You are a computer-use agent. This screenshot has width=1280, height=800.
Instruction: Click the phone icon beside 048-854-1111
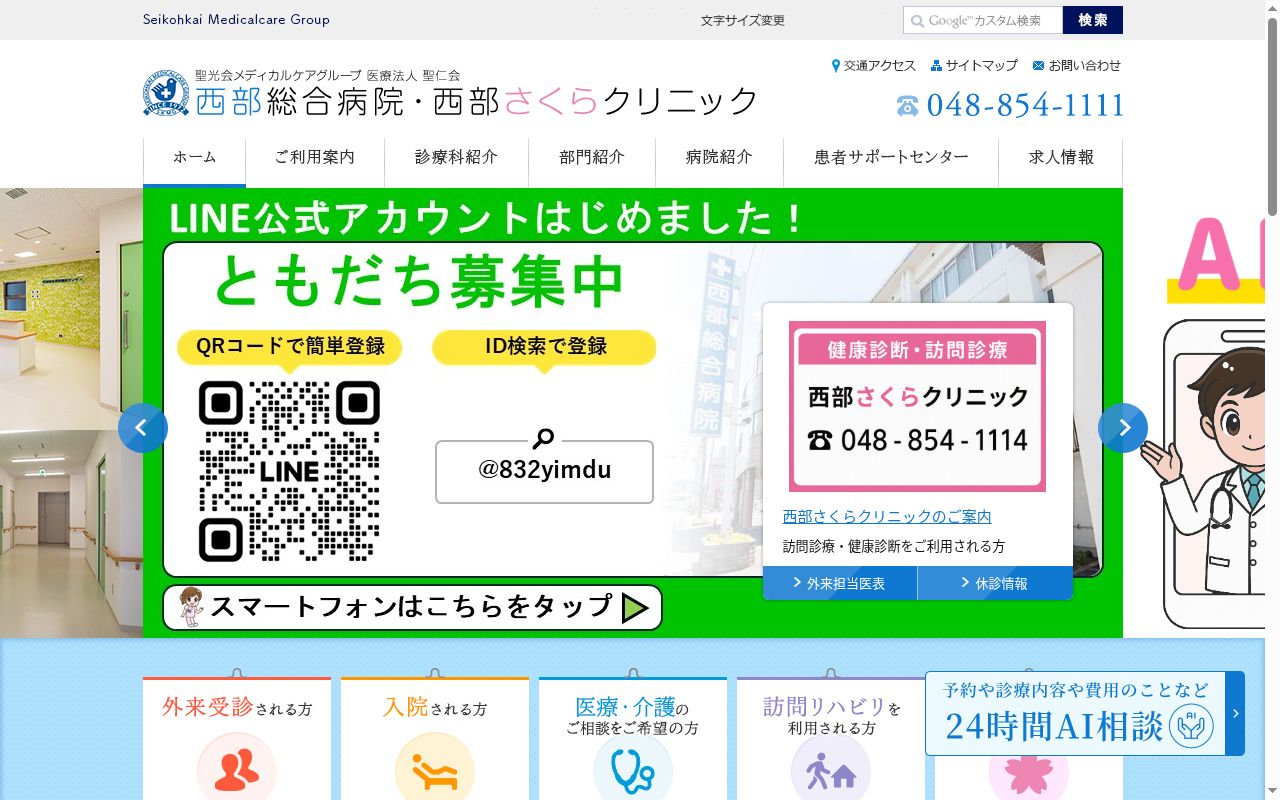[907, 106]
